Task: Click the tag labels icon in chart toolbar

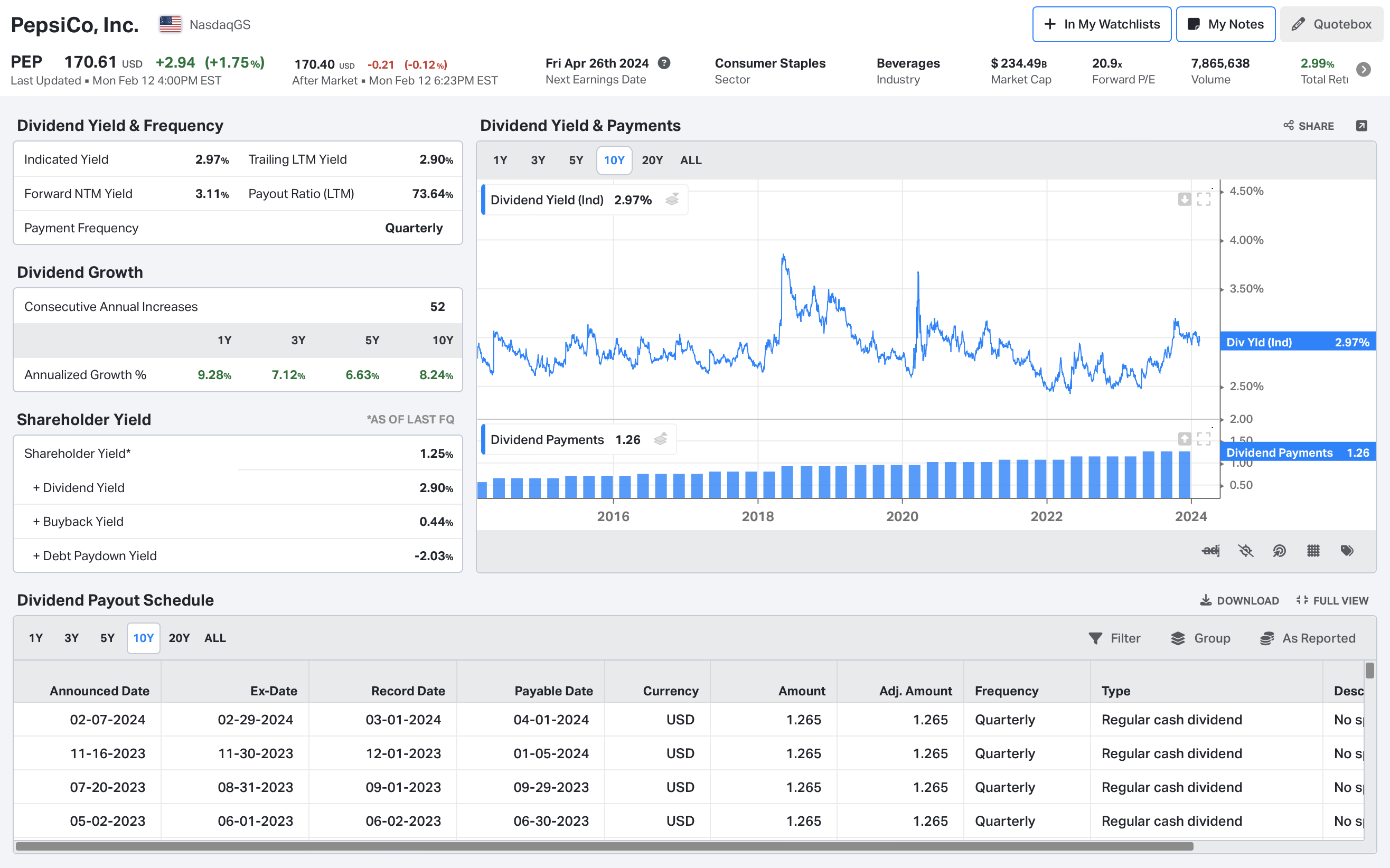Action: click(1347, 551)
